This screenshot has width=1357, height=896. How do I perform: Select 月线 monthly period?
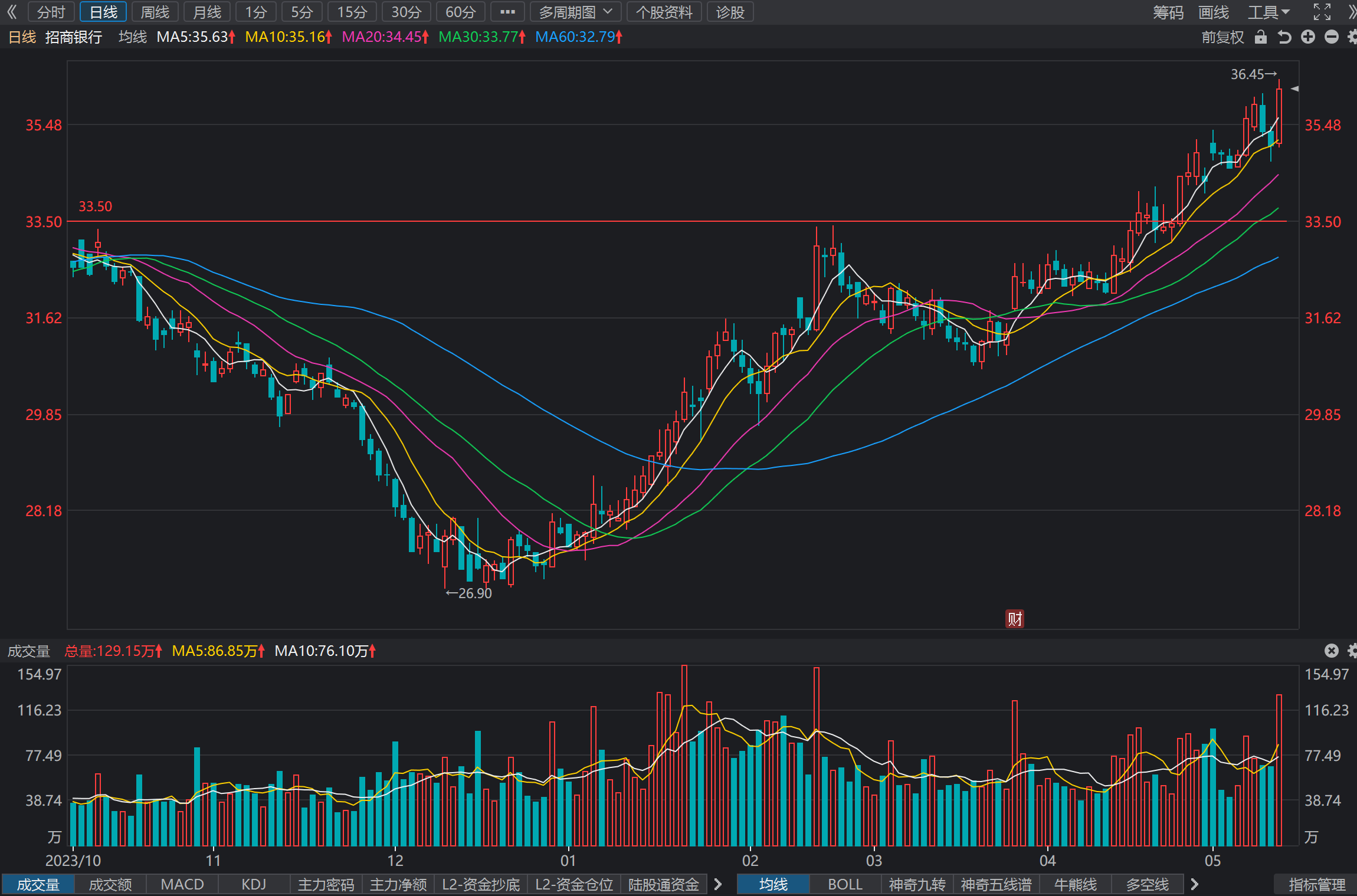[207, 12]
